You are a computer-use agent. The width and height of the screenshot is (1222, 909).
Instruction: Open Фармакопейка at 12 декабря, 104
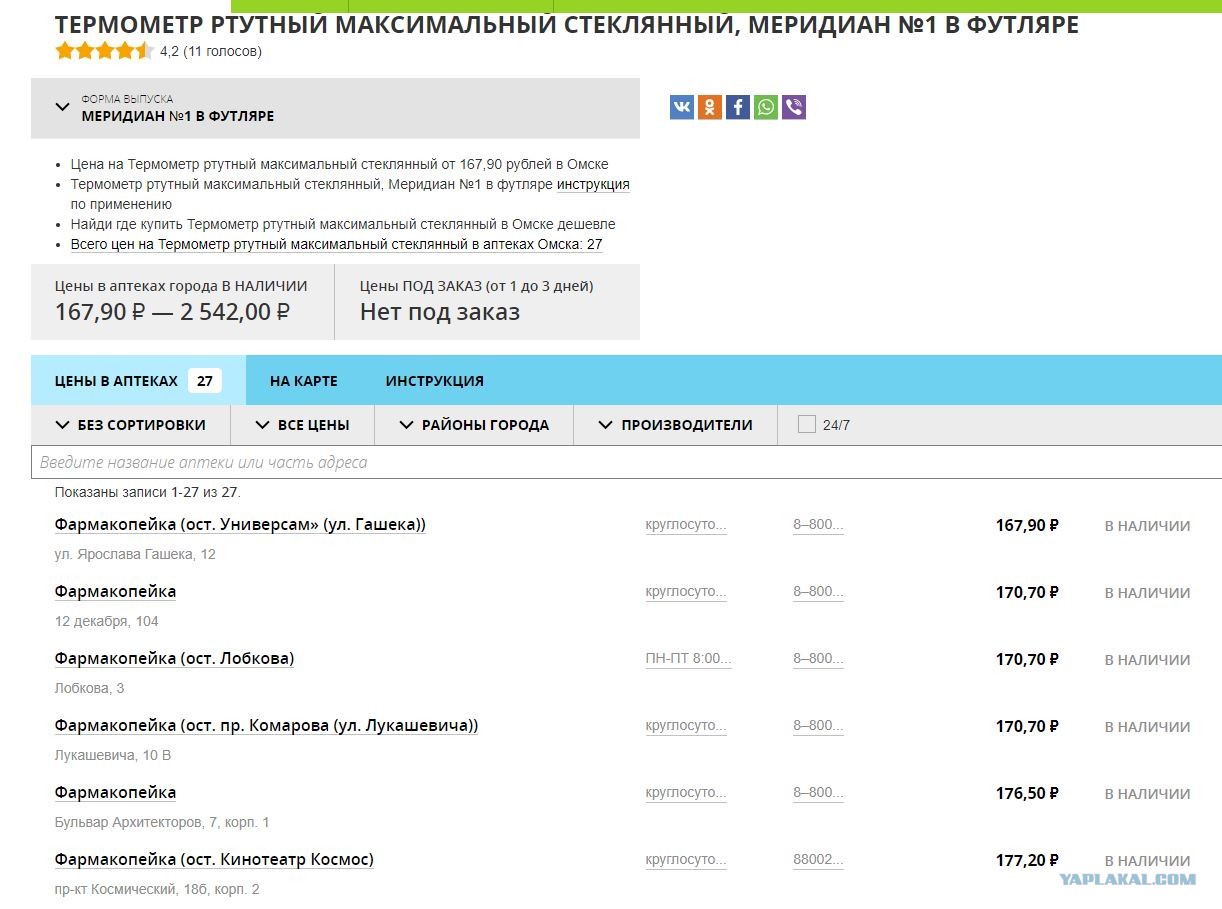click(116, 592)
